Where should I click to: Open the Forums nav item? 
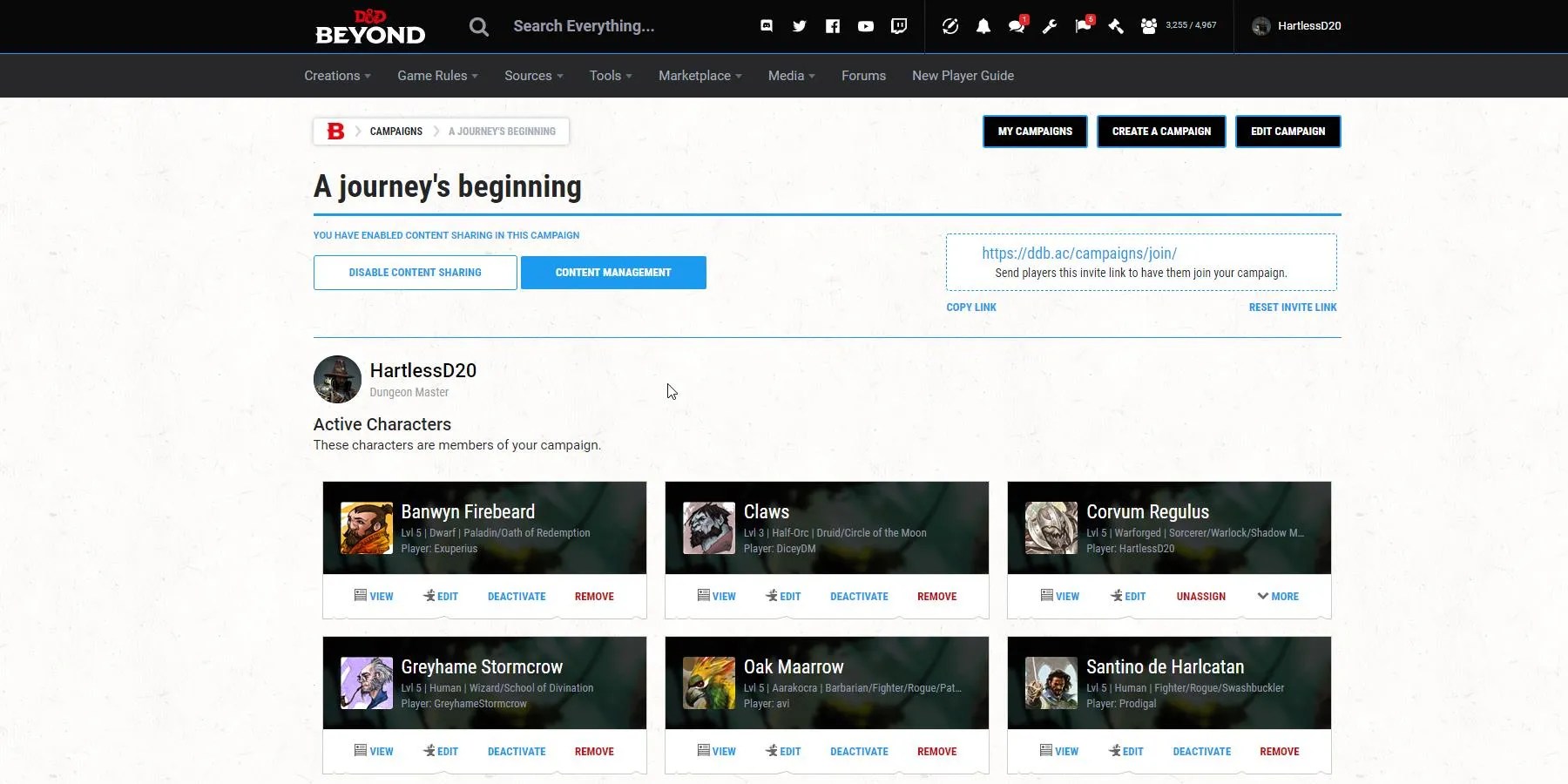[x=863, y=76]
